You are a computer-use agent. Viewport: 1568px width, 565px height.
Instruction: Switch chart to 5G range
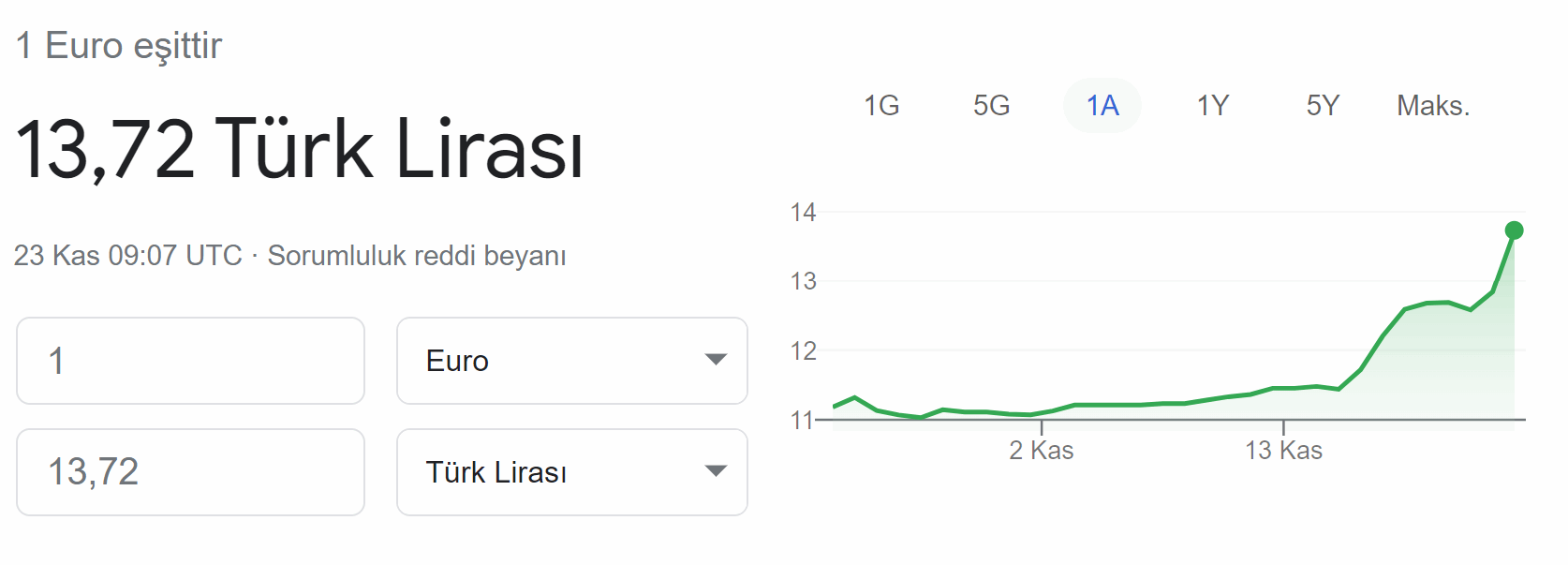(x=991, y=106)
